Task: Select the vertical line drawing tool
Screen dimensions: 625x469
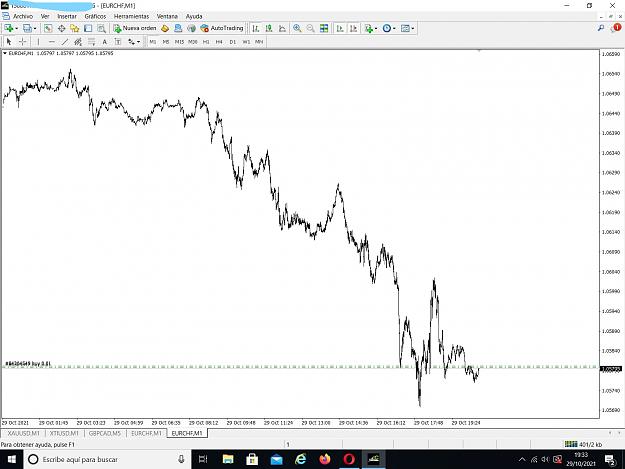Action: (x=38, y=41)
